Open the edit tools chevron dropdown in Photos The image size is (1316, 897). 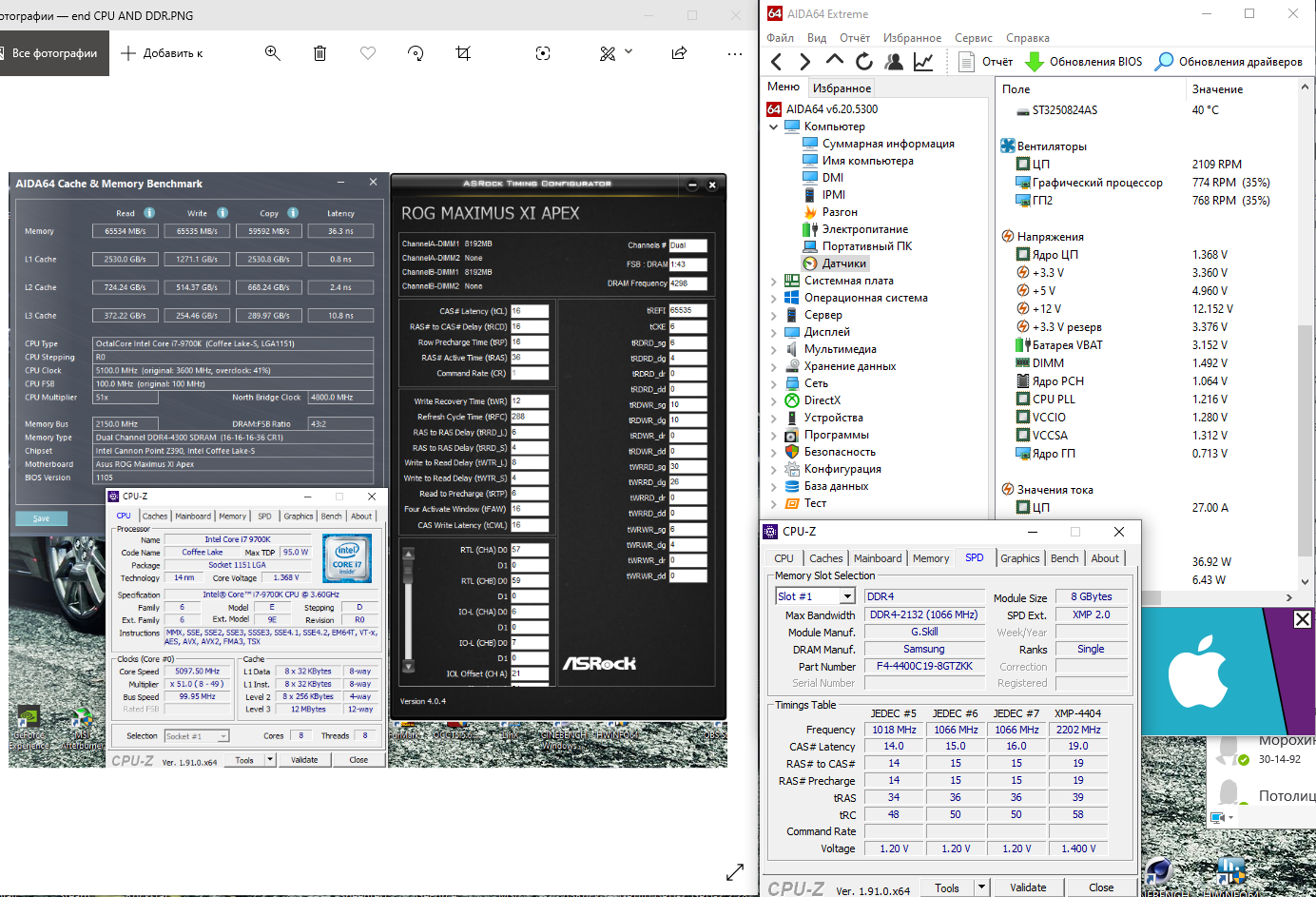pos(629,52)
